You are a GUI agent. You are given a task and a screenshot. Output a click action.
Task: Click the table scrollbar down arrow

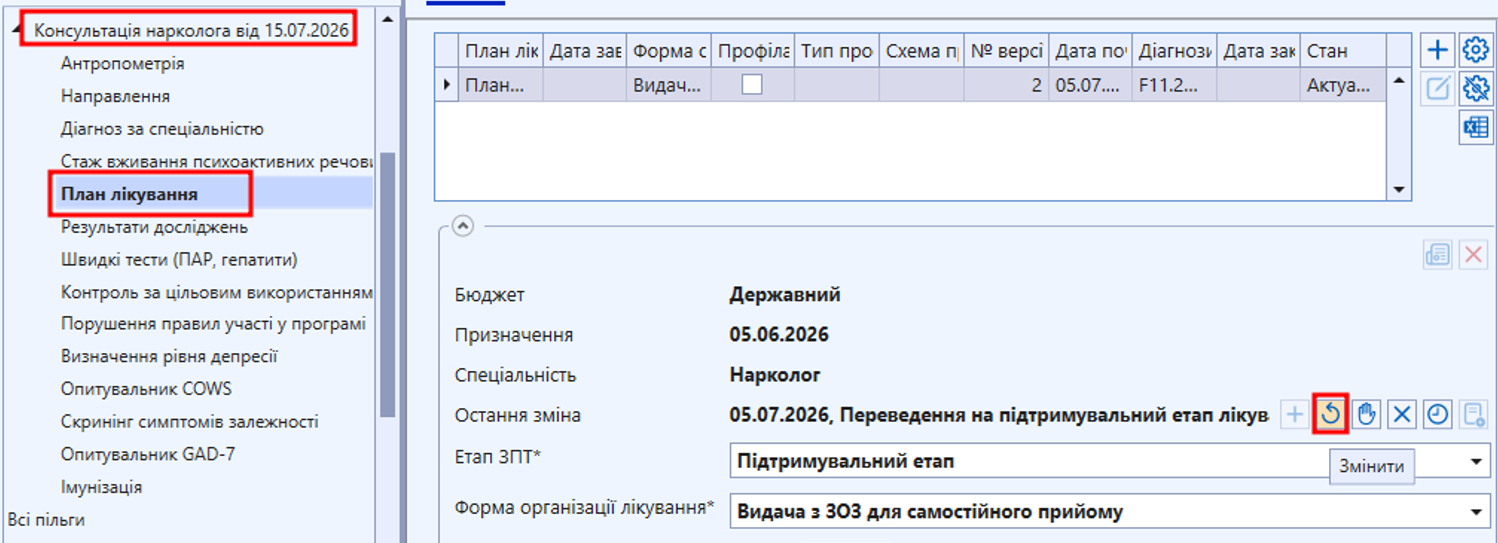[1398, 190]
